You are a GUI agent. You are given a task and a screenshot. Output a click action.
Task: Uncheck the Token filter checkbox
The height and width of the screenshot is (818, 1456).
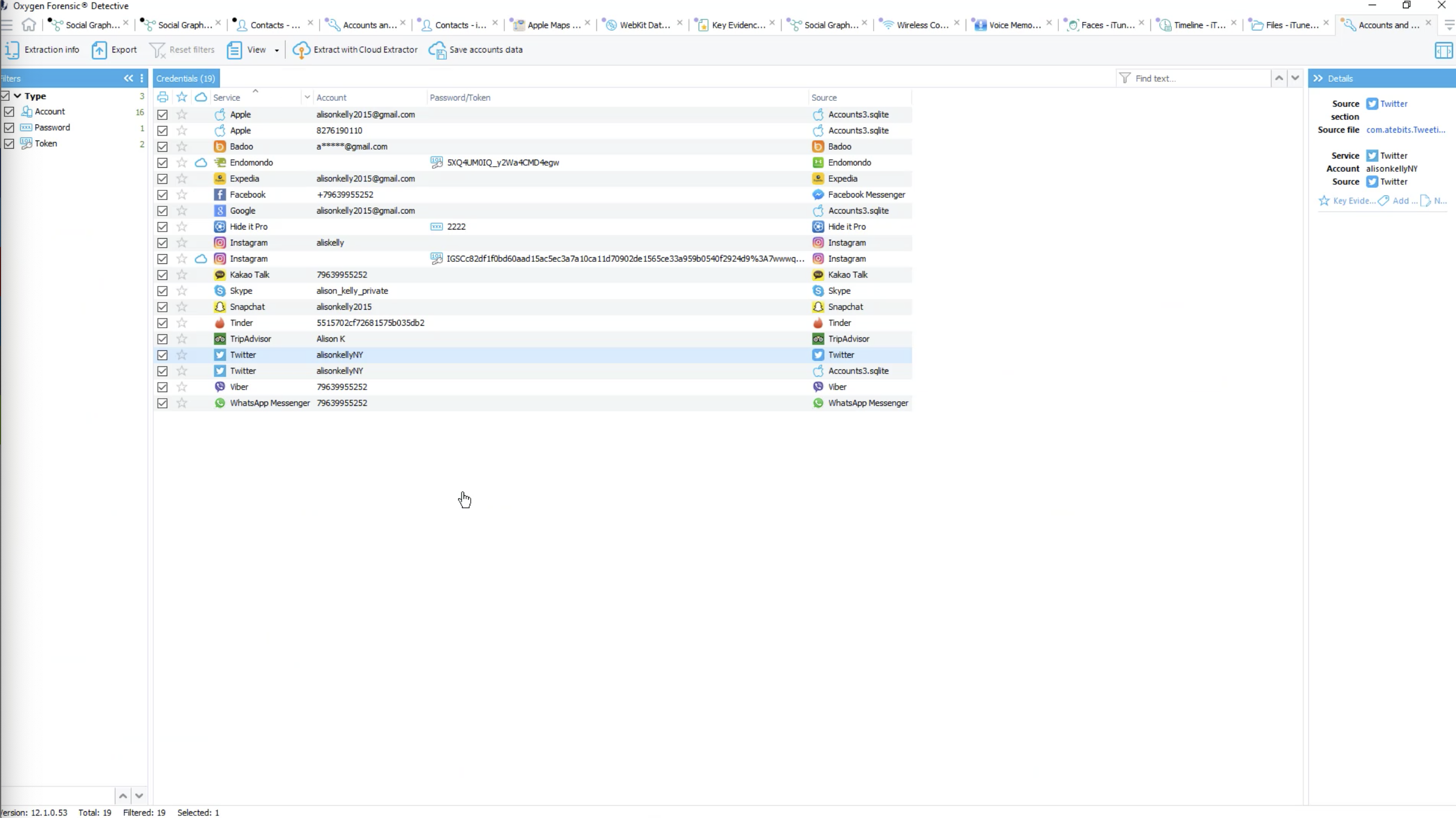tap(9, 144)
